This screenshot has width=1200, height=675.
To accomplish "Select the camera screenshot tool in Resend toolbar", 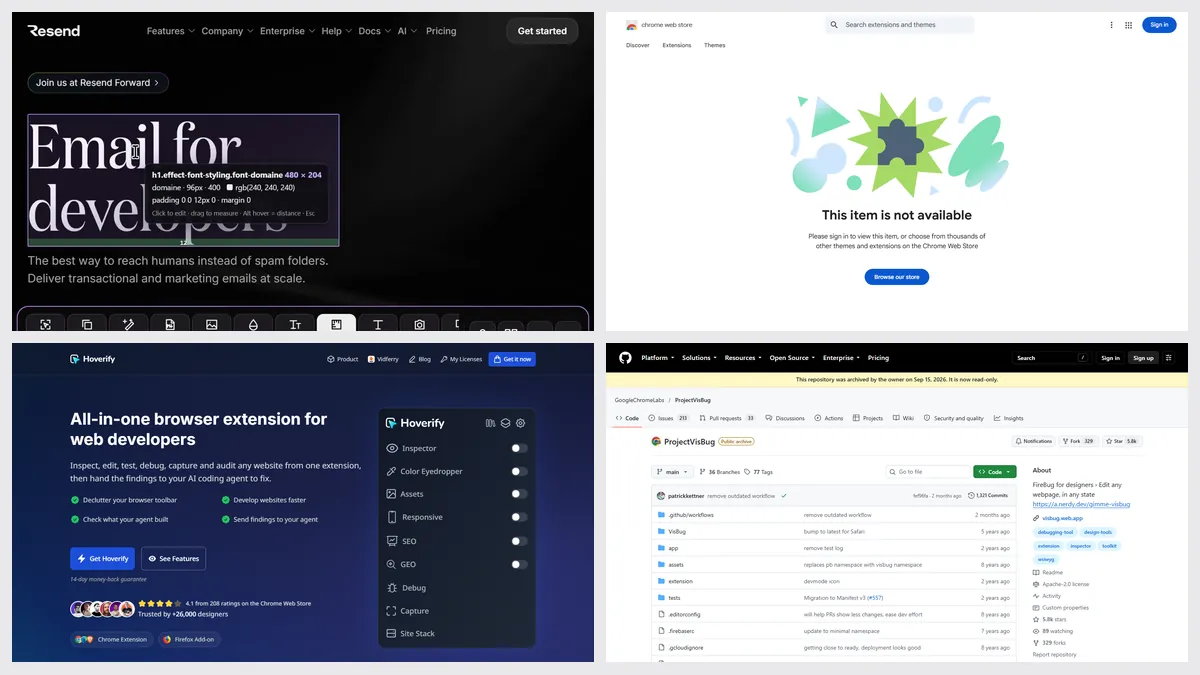I will (x=420, y=324).
